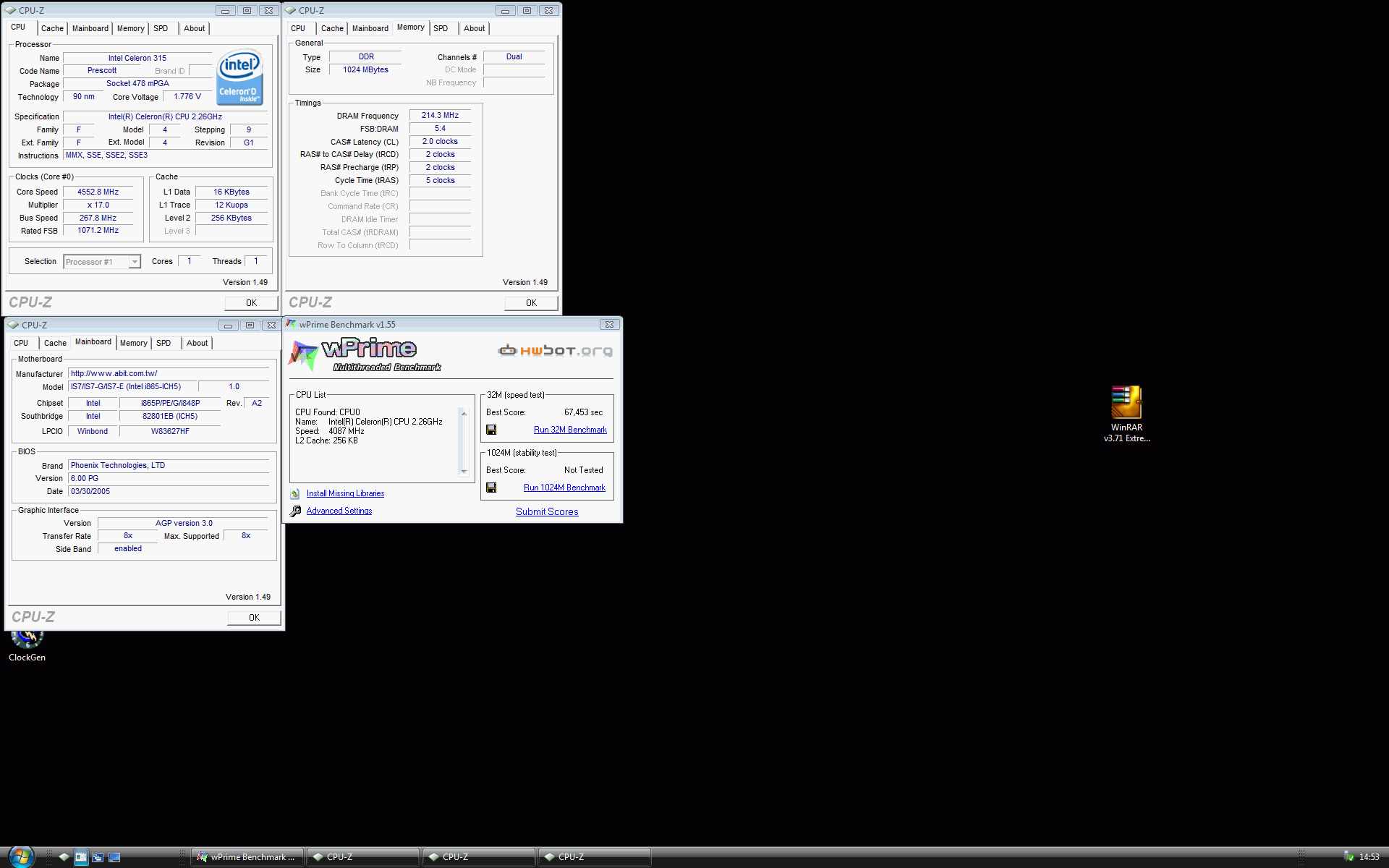Switch to wPrime Benchmark taskbar button

click(x=247, y=857)
